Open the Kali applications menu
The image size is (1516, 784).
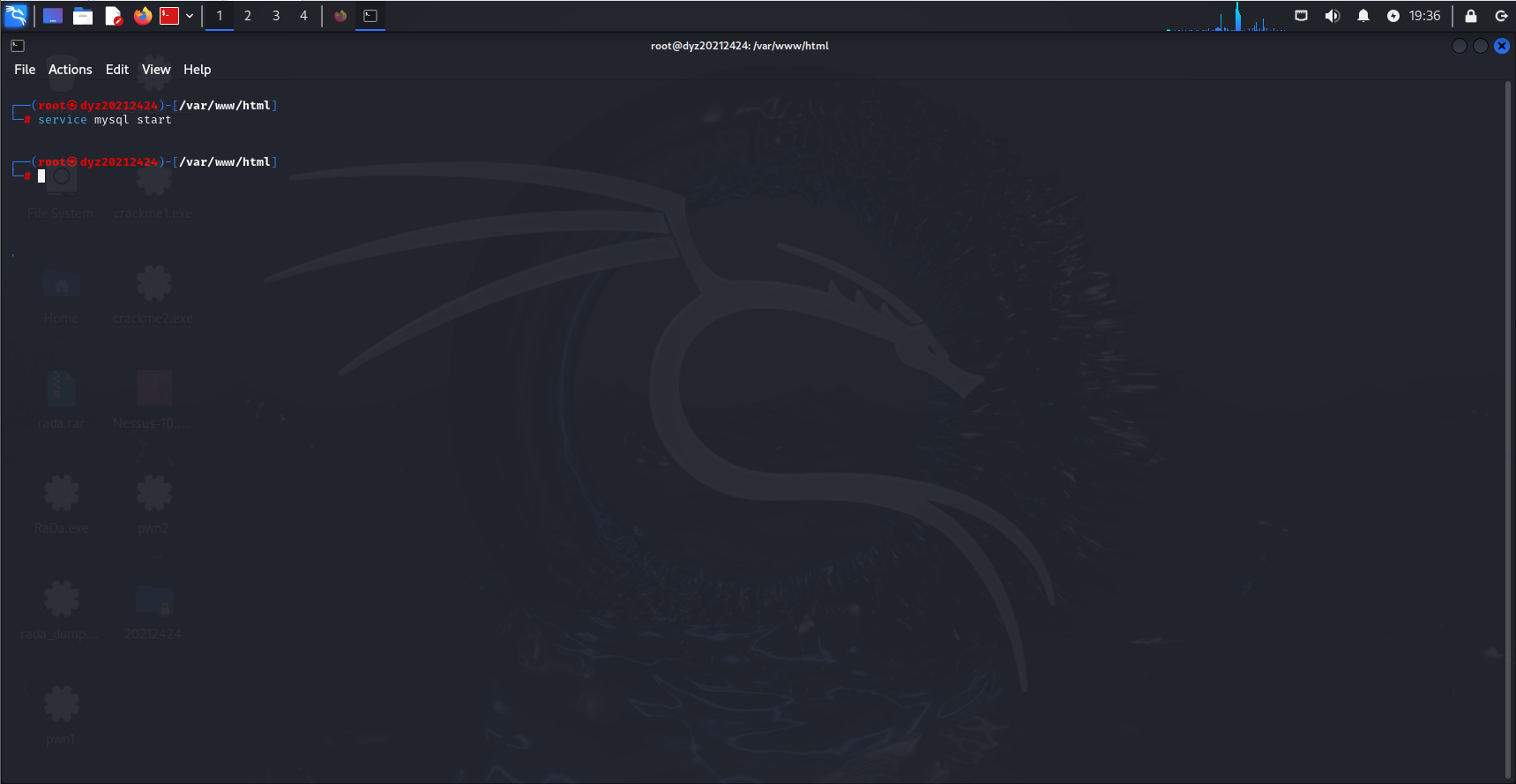[x=16, y=16]
